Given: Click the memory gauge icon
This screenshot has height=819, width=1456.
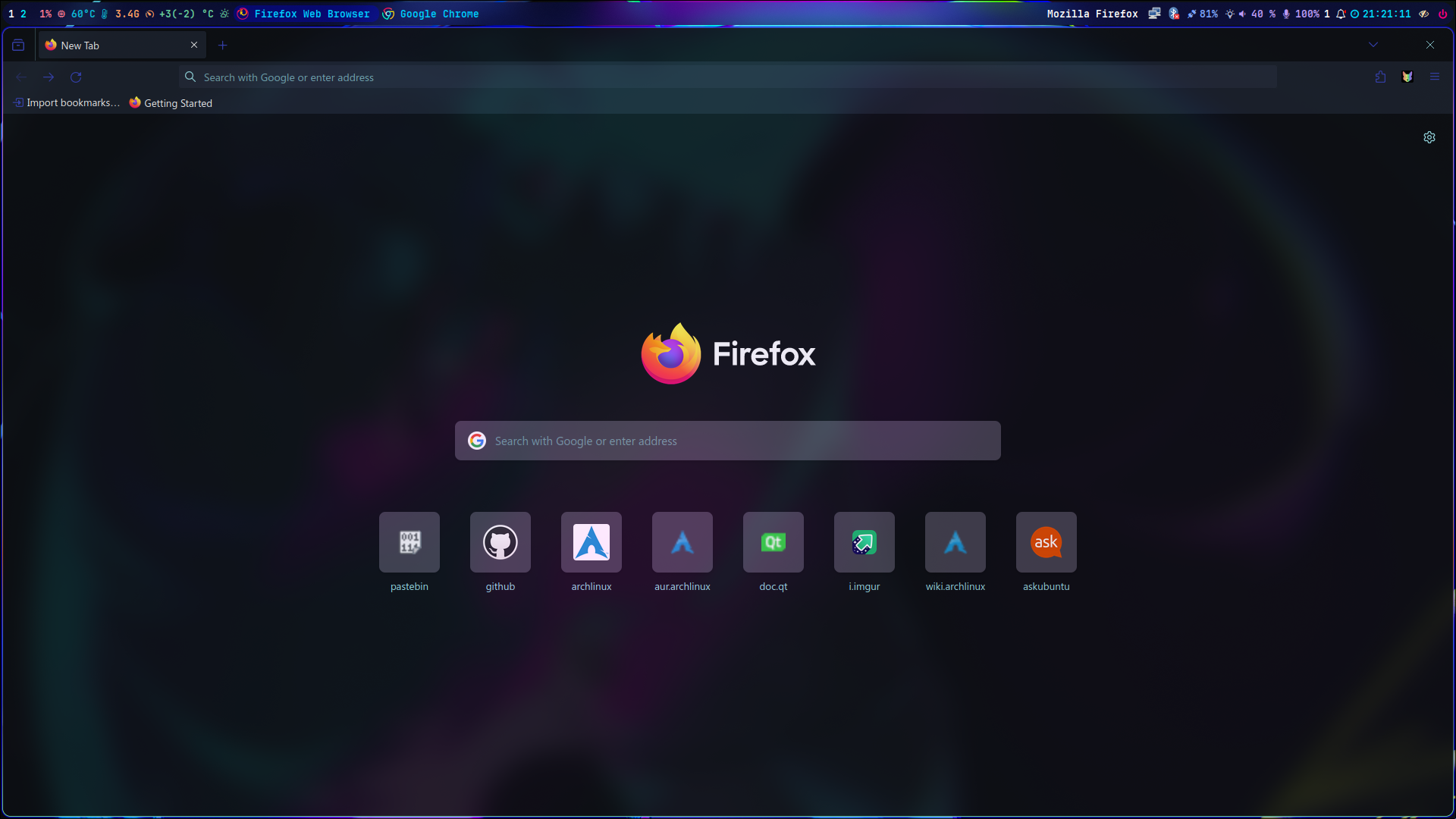Looking at the screenshot, I should 150,14.
